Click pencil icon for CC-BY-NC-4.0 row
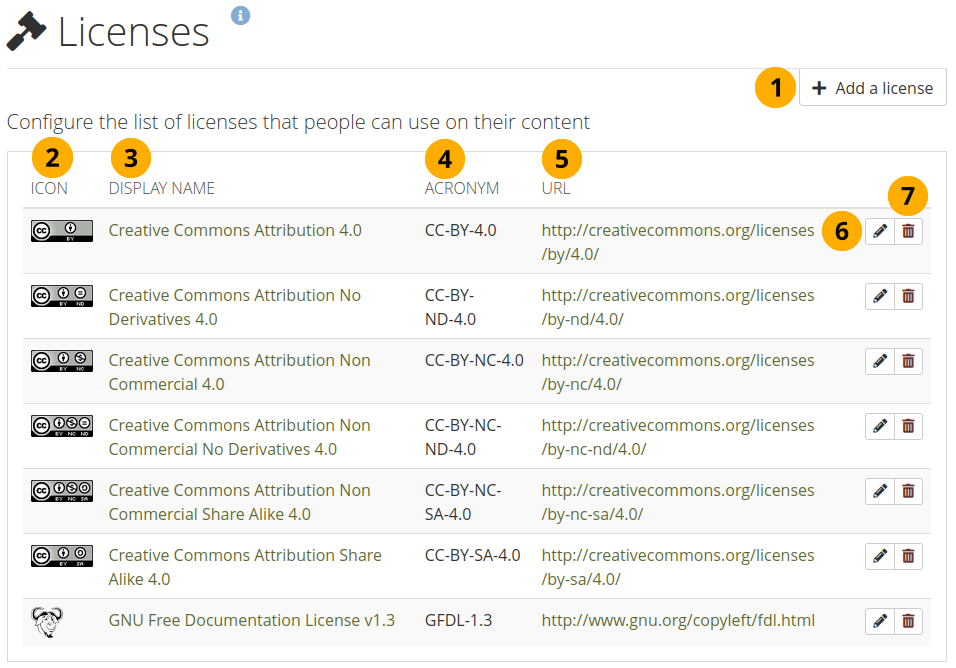The height and width of the screenshot is (668, 956). coord(880,361)
